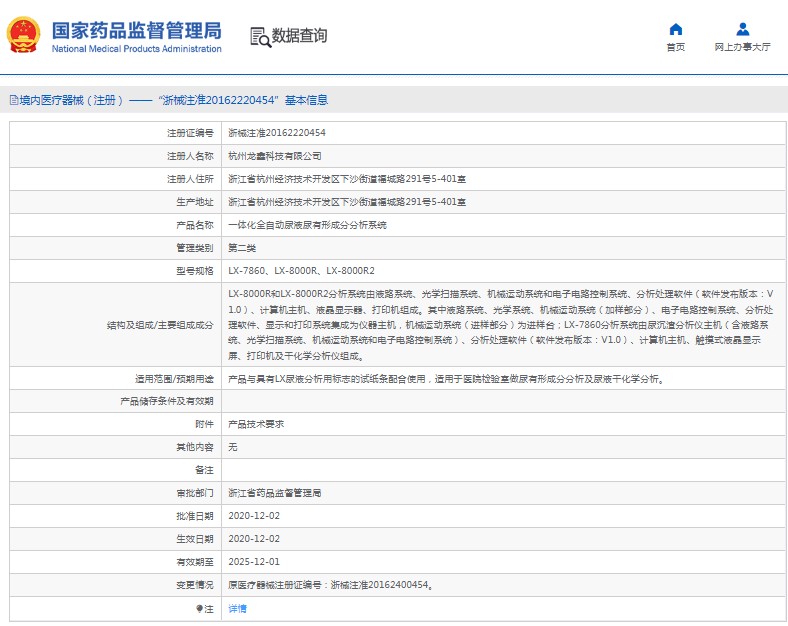
Task: Click model spec LX-7860、LX-8000R、LX-8000R2
Action: point(301,271)
